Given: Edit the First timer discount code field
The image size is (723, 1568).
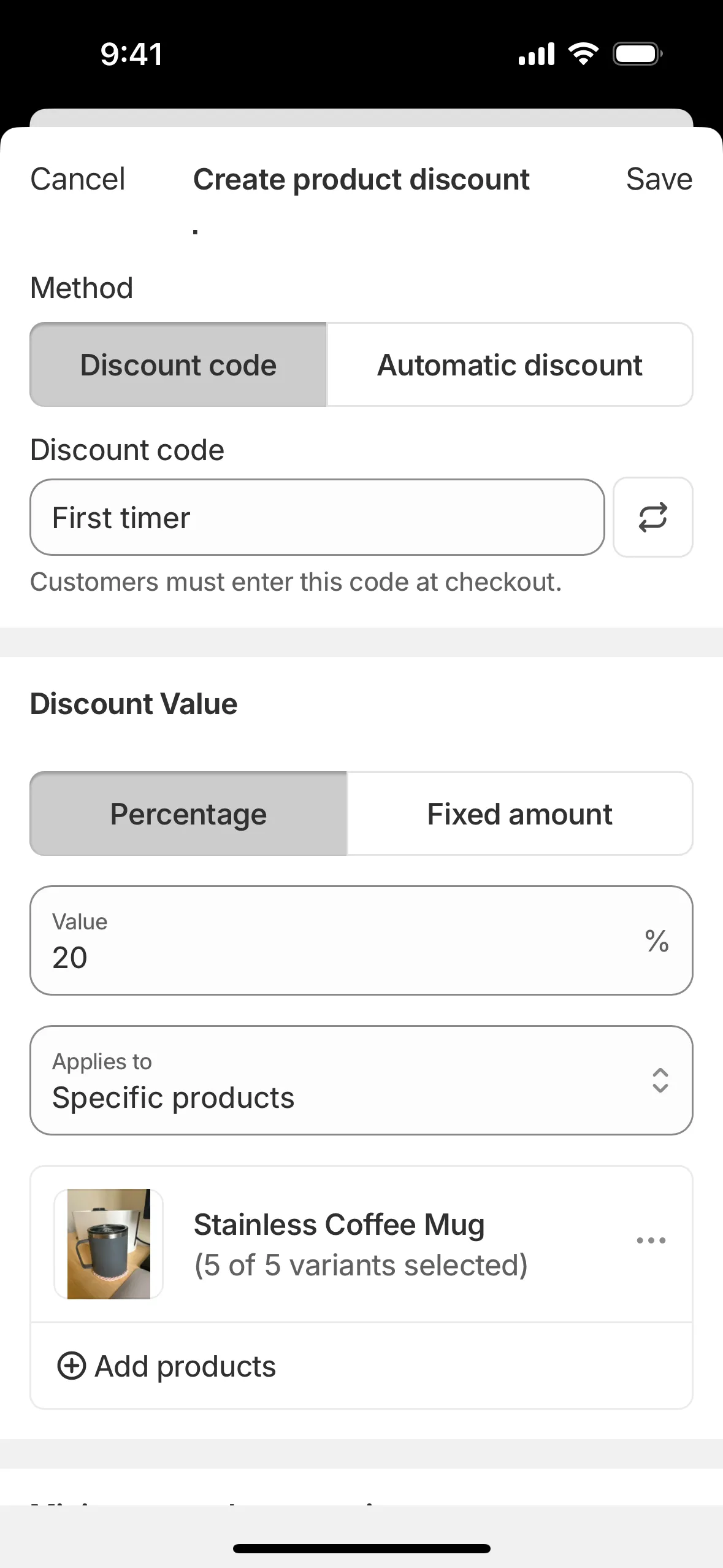Looking at the screenshot, I should pos(316,518).
